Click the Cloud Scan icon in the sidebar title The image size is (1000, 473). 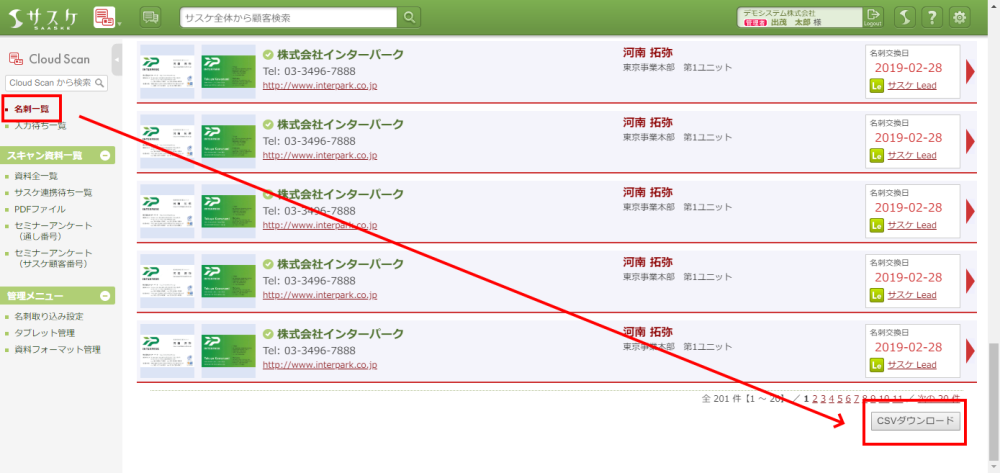pyautogui.click(x=16, y=59)
